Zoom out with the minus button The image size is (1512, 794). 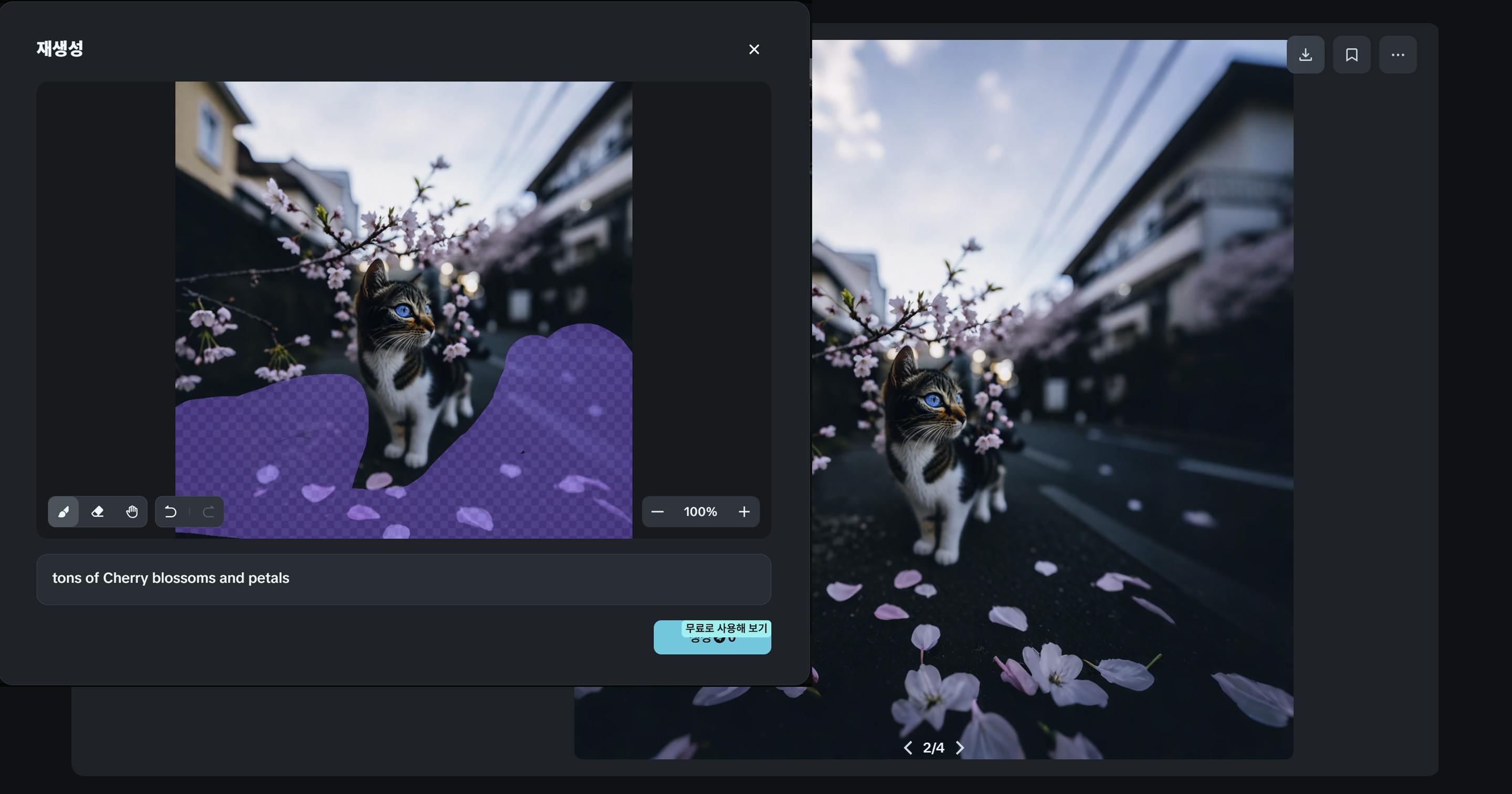[x=657, y=511]
